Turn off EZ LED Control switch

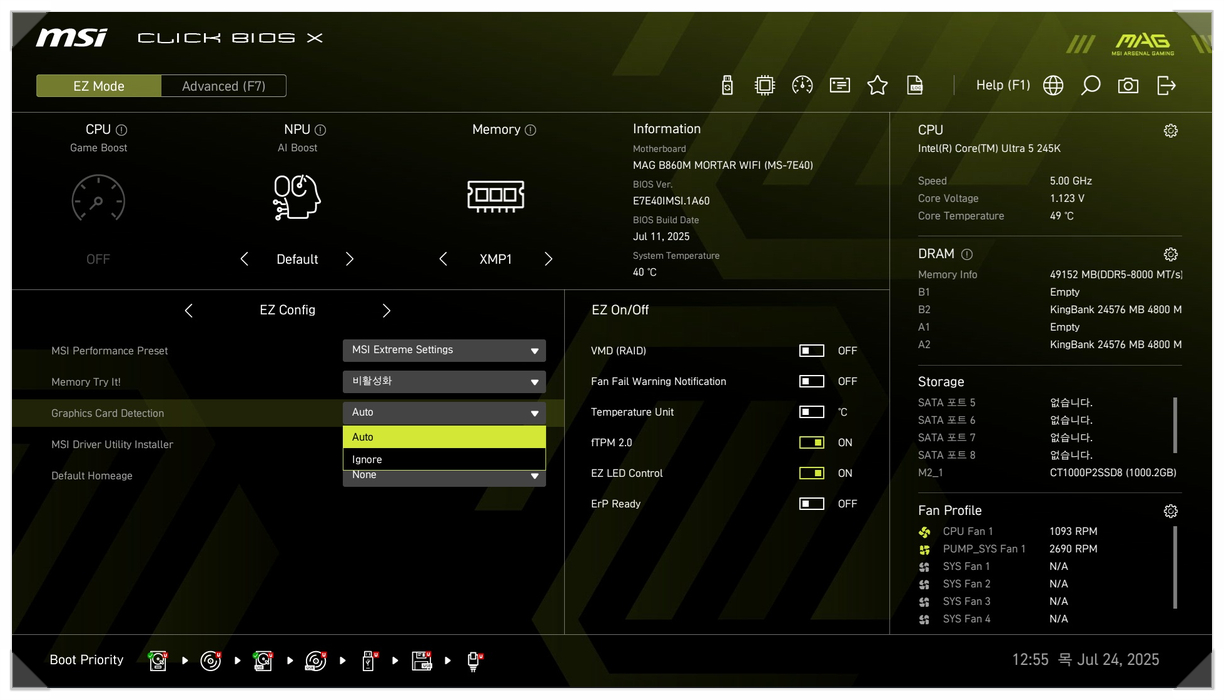click(811, 473)
